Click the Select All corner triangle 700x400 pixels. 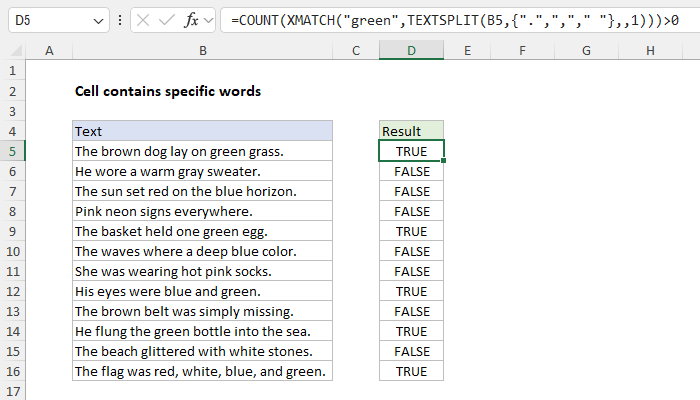point(16,51)
